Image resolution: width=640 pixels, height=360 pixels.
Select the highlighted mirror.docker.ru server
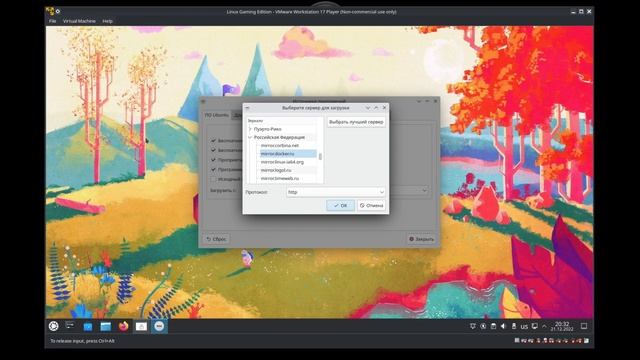(x=288, y=154)
